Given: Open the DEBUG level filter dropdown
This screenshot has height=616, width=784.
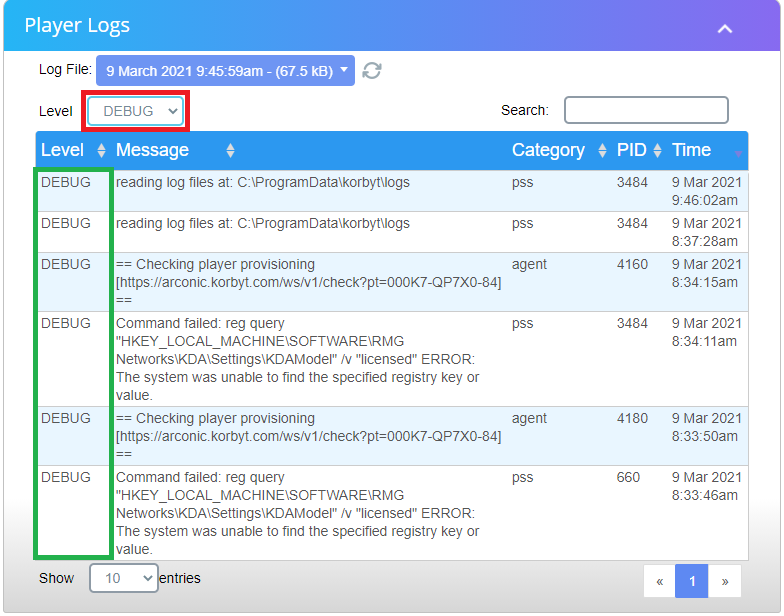Looking at the screenshot, I should 135,111.
